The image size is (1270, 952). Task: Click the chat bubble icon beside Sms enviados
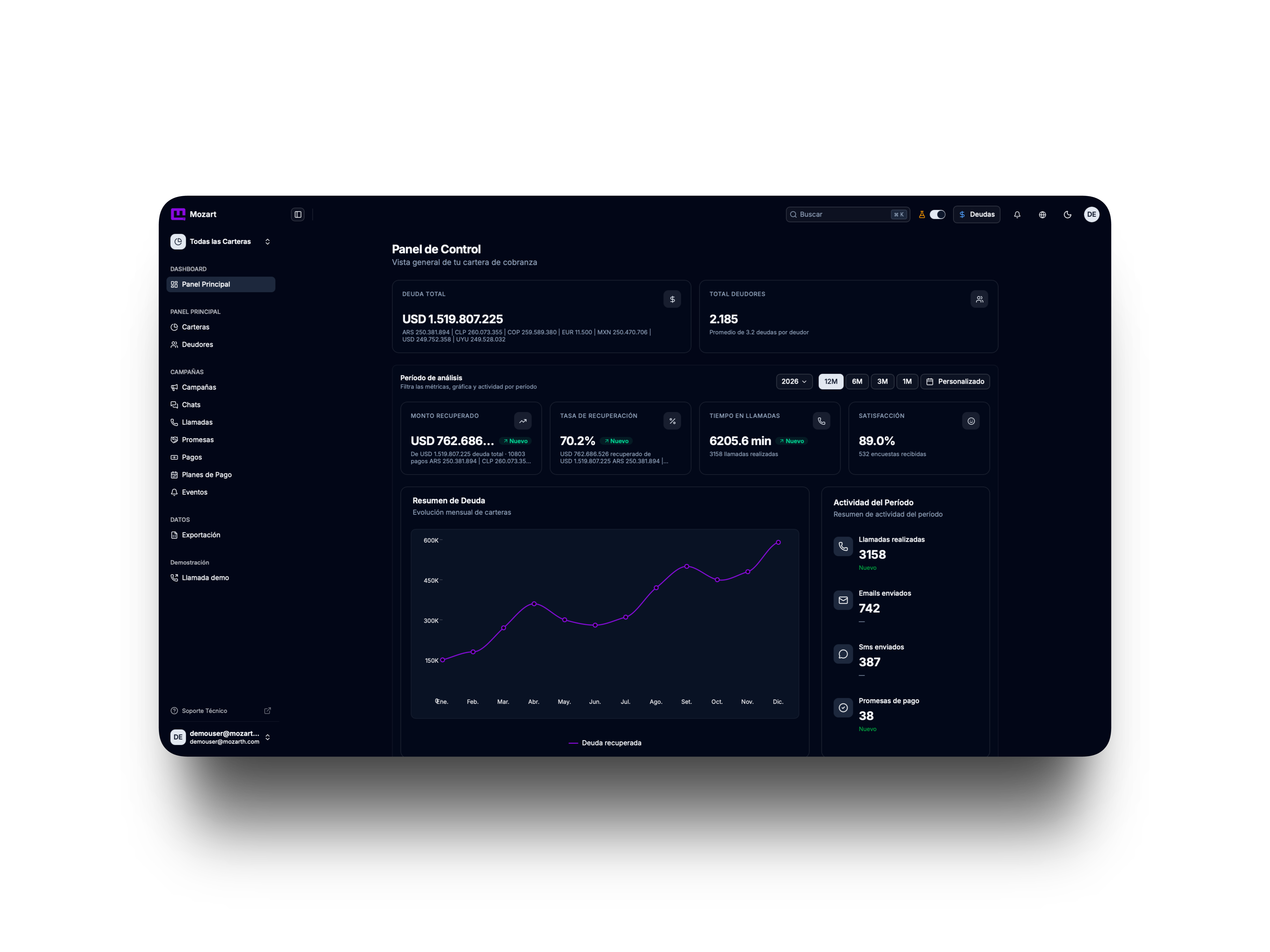[843, 654]
